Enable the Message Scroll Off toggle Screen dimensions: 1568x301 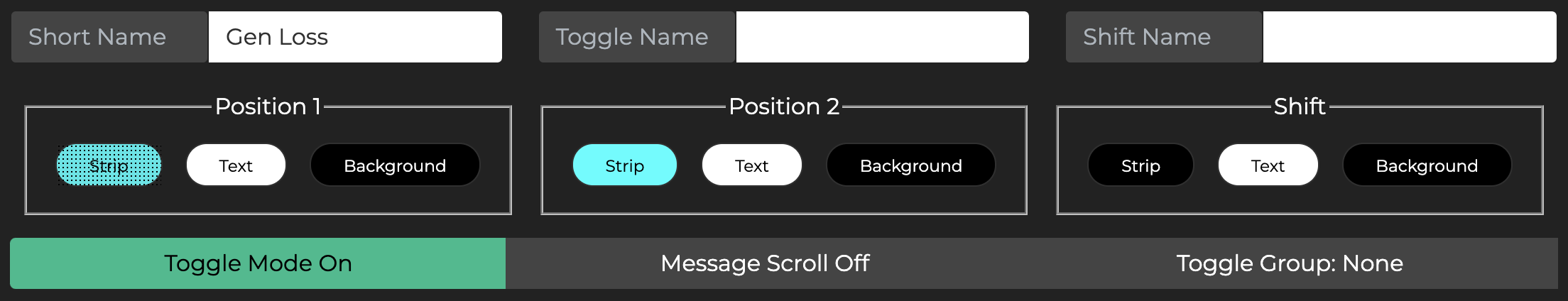pyautogui.click(x=765, y=263)
